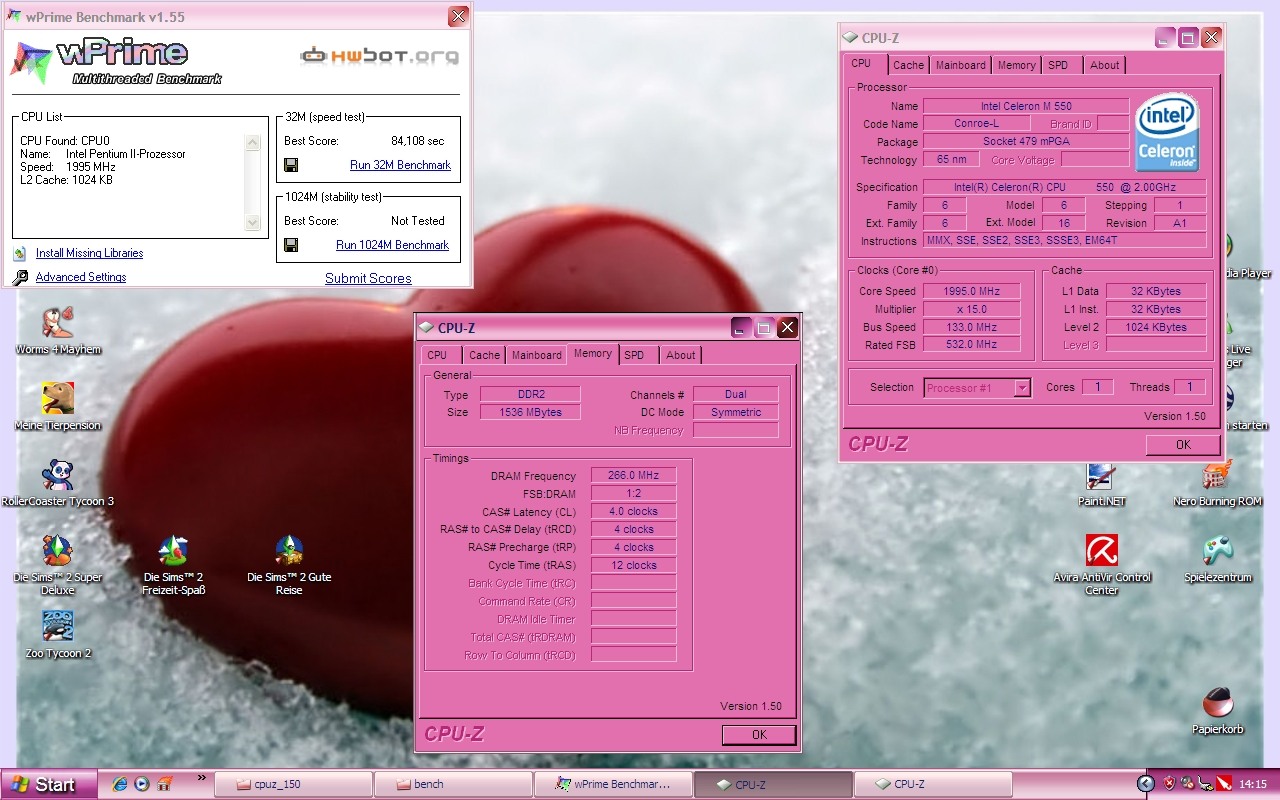Open Die Sims 2 Gute Reise icon
The height and width of the screenshot is (800, 1280).
[x=289, y=550]
